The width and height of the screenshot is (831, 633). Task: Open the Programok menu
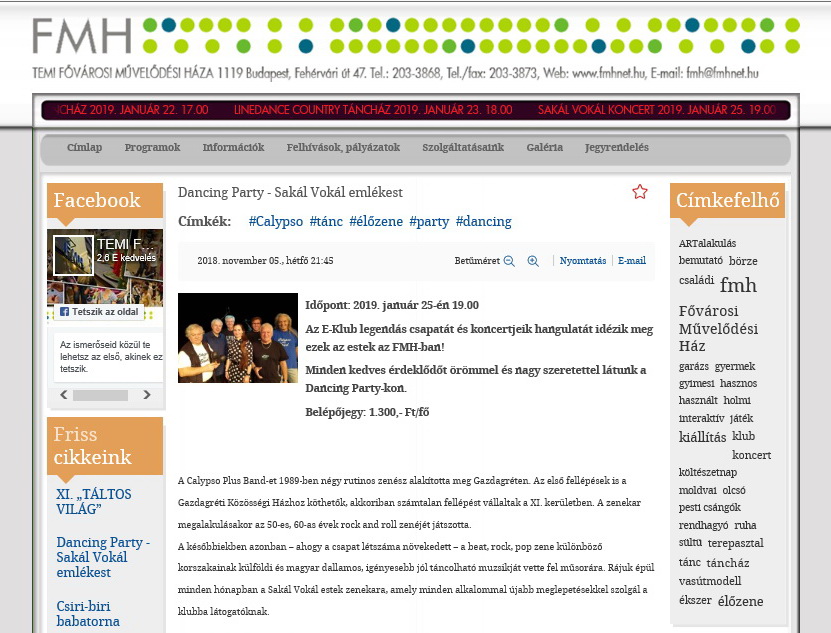(x=152, y=148)
